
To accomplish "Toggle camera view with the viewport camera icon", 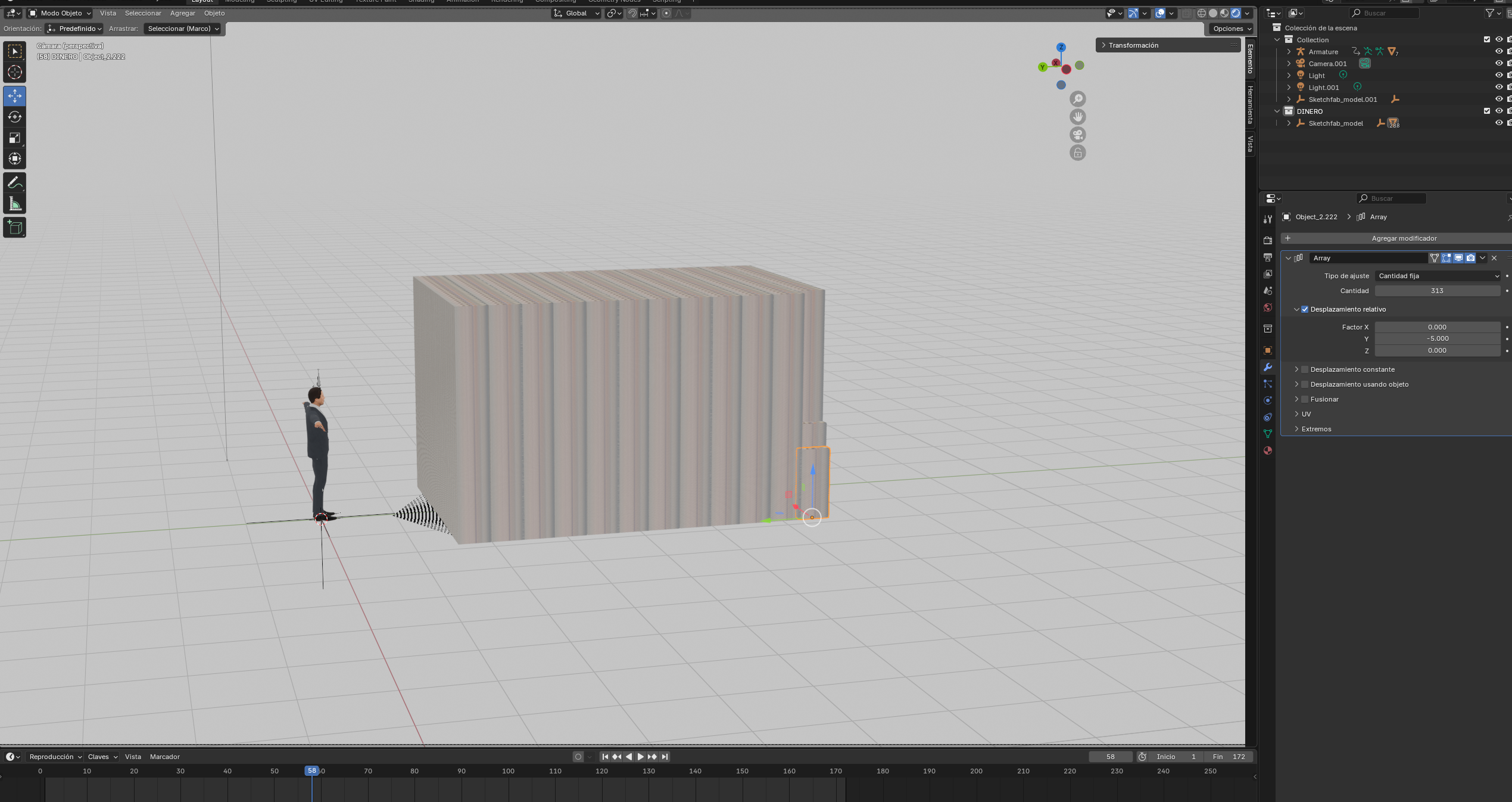I will tap(1077, 135).
